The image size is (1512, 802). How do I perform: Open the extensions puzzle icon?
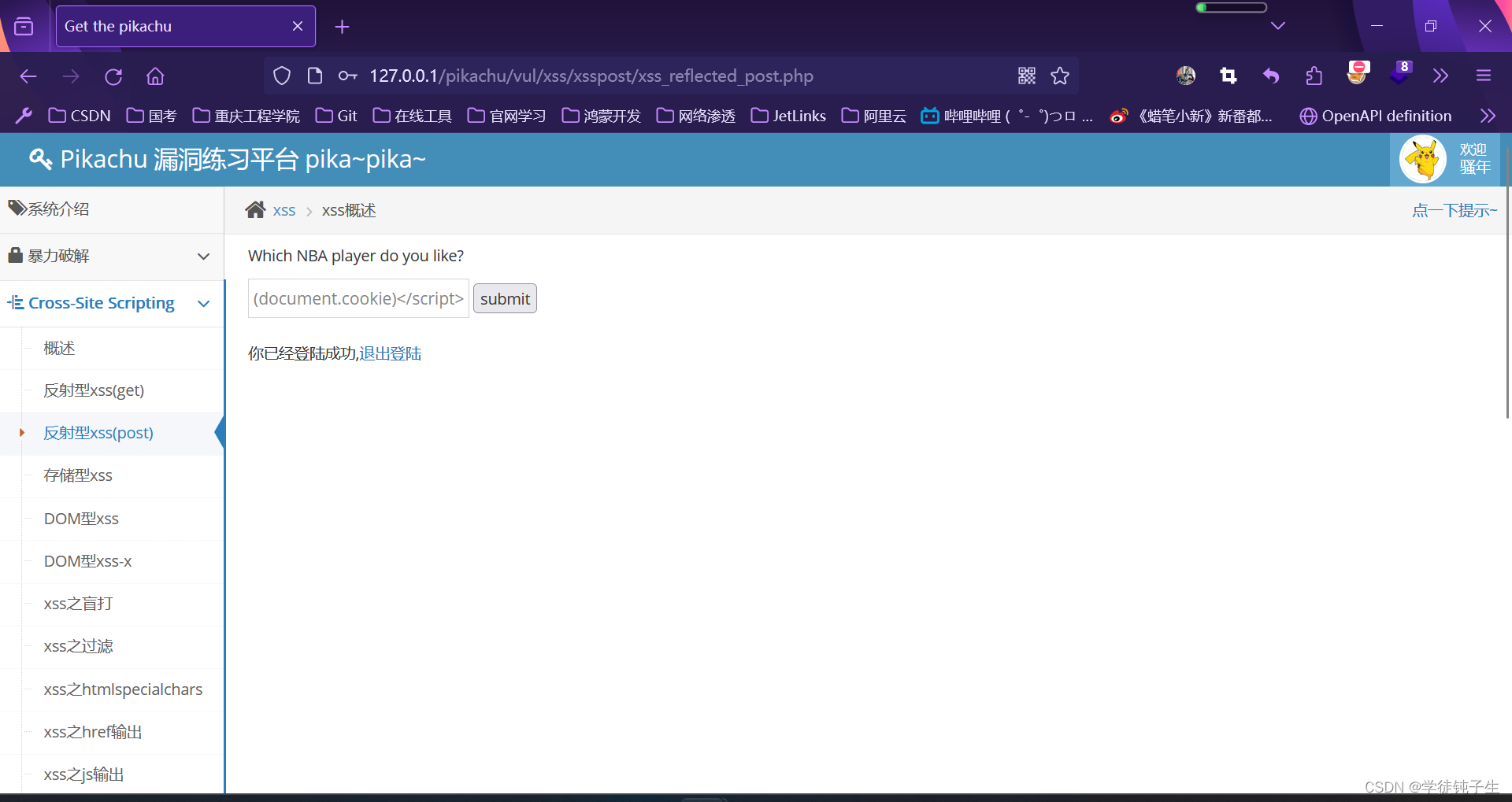click(x=1314, y=76)
